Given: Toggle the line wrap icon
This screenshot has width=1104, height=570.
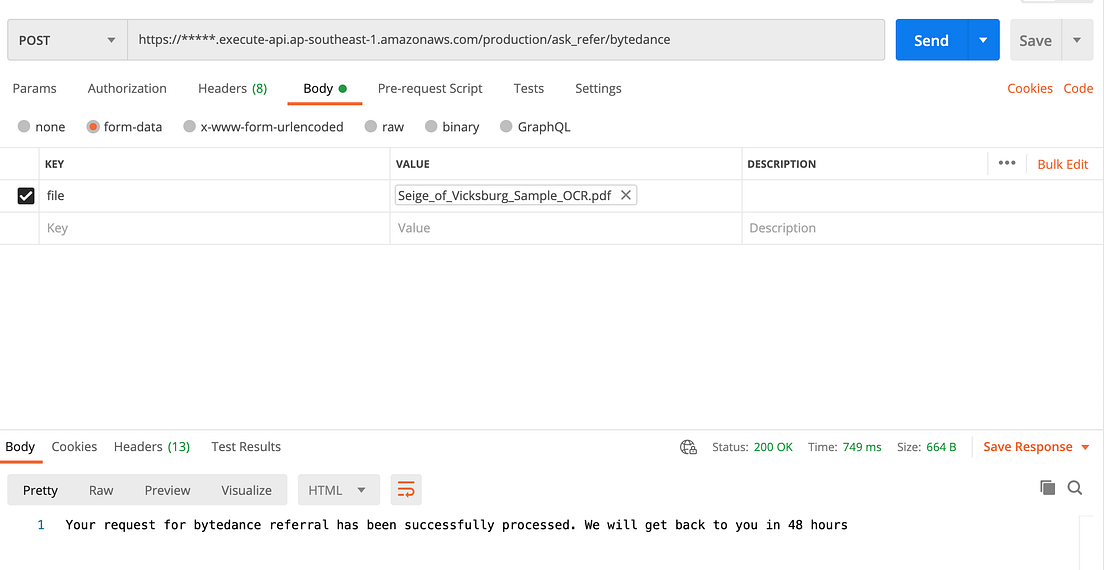Looking at the screenshot, I should pos(406,490).
